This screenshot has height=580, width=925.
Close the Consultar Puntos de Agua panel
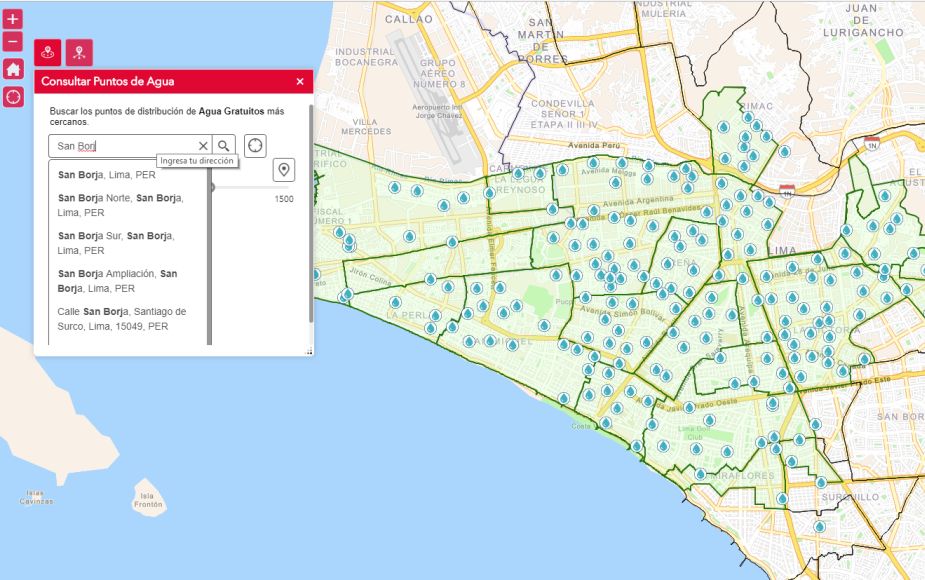tap(300, 82)
